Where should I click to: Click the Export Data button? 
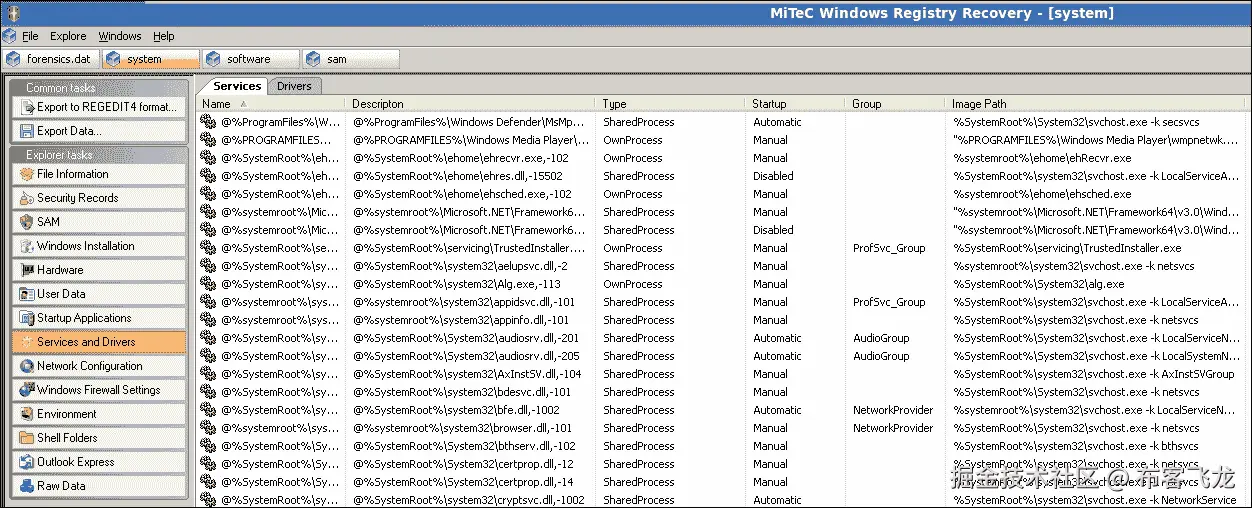pyautogui.click(x=98, y=131)
